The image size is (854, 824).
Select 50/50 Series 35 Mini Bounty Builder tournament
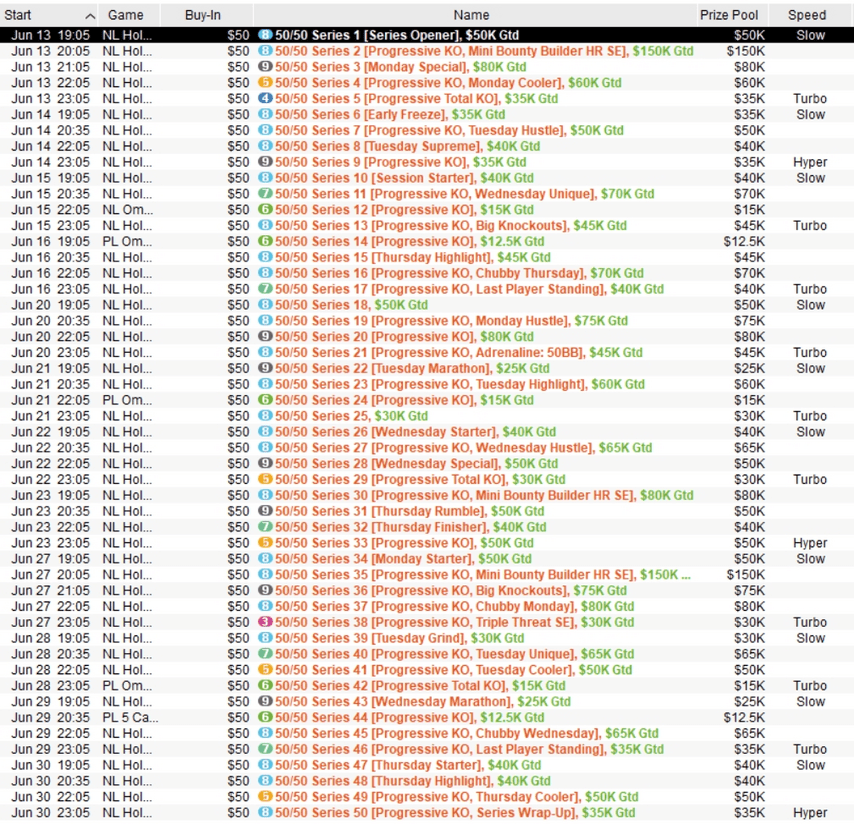427,574
